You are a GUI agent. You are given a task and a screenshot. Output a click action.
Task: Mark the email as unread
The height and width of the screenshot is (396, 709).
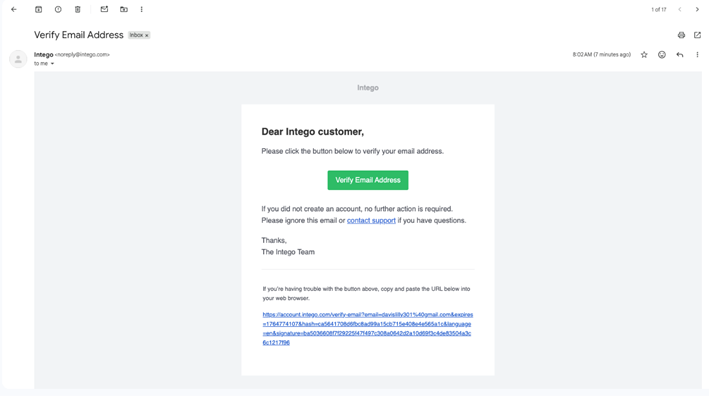tap(104, 9)
